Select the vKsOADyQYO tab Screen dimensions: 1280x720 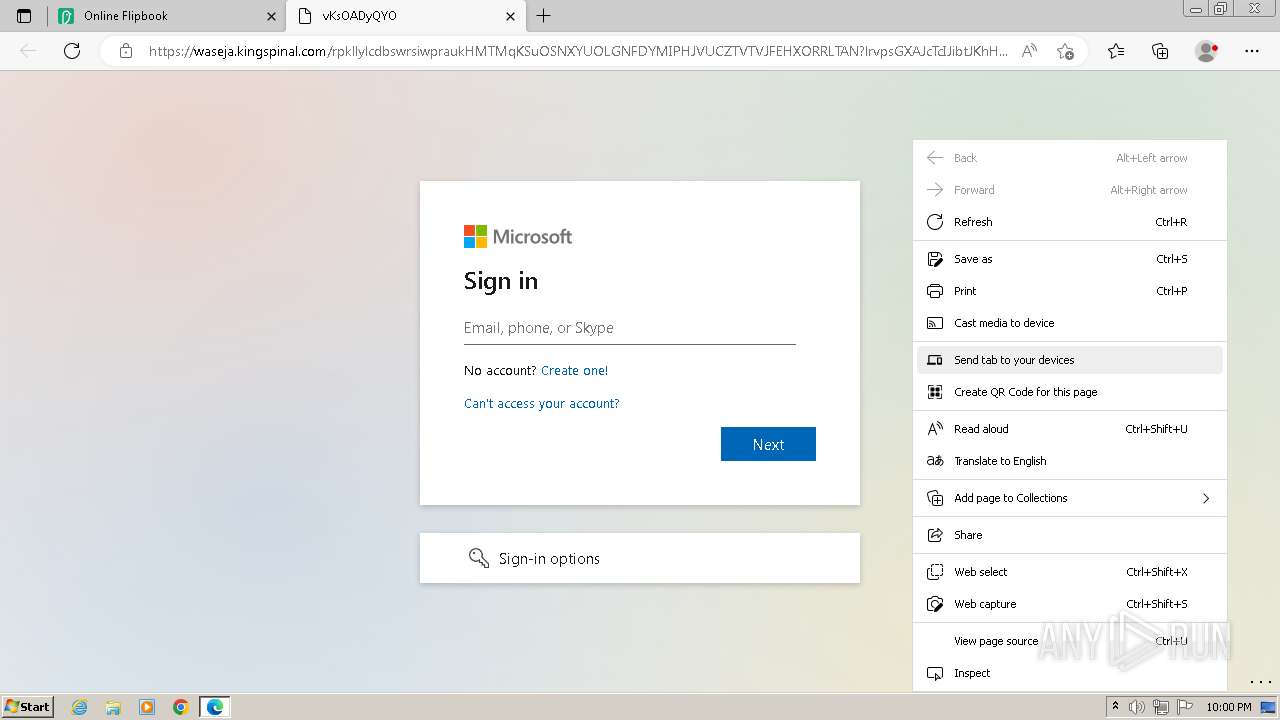(406, 16)
